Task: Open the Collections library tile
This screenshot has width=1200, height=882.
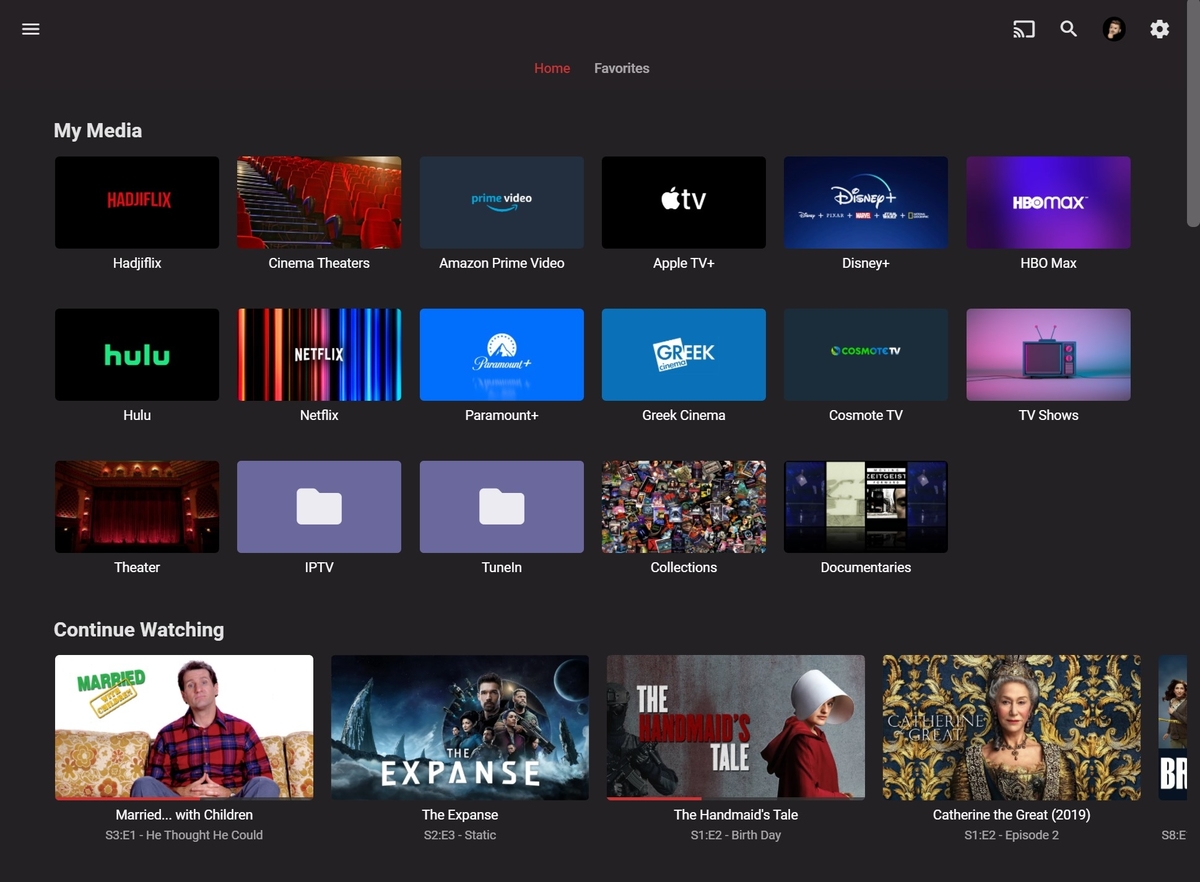Action: point(684,506)
